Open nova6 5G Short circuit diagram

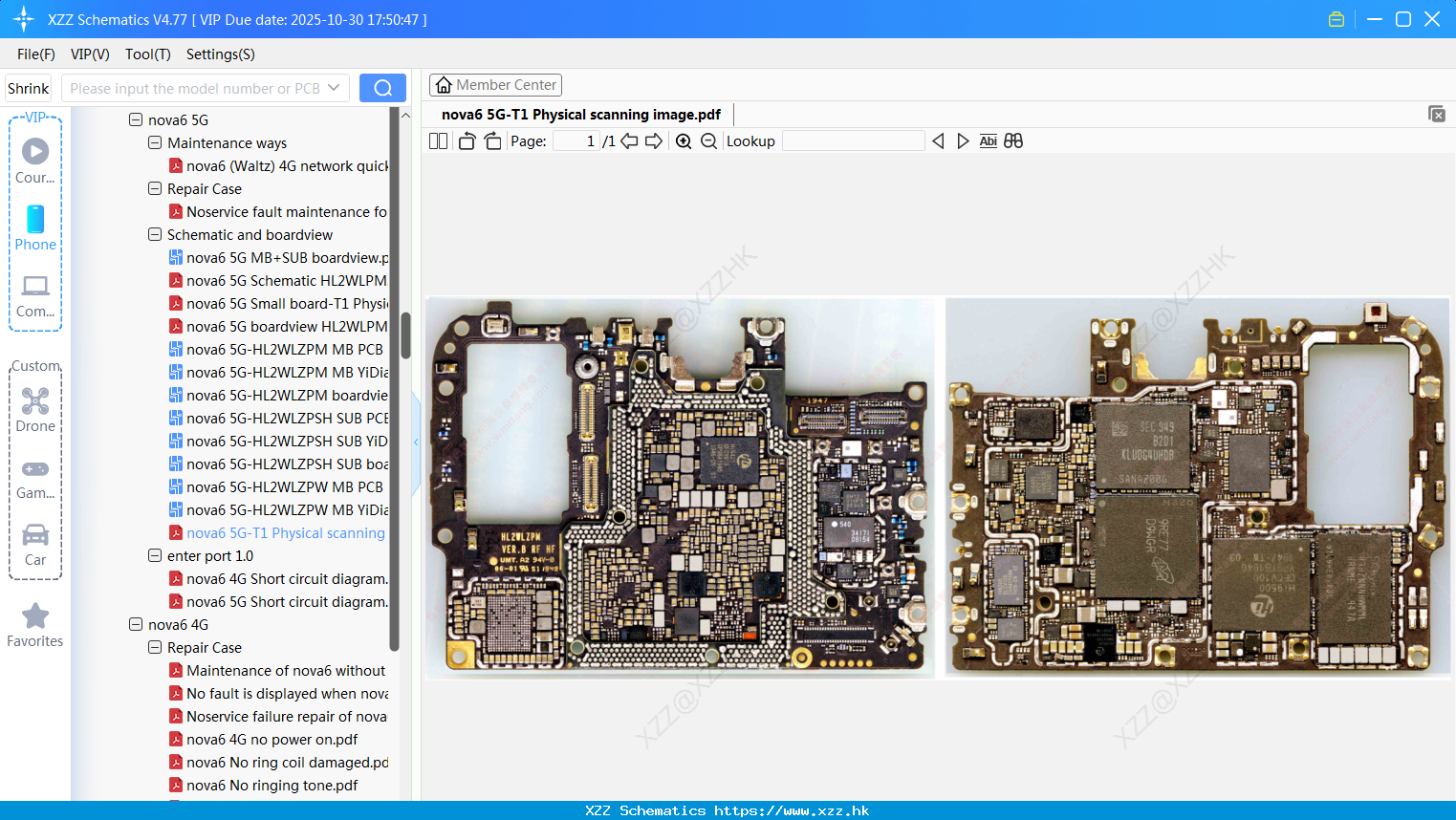[x=278, y=601]
